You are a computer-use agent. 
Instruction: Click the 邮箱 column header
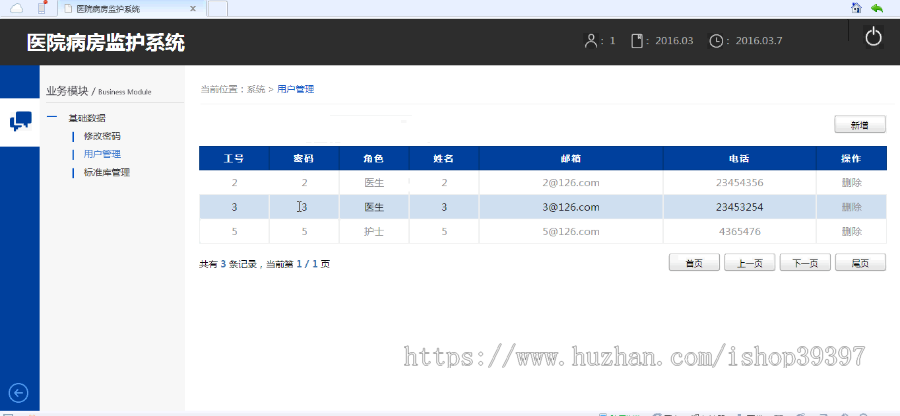(x=571, y=159)
